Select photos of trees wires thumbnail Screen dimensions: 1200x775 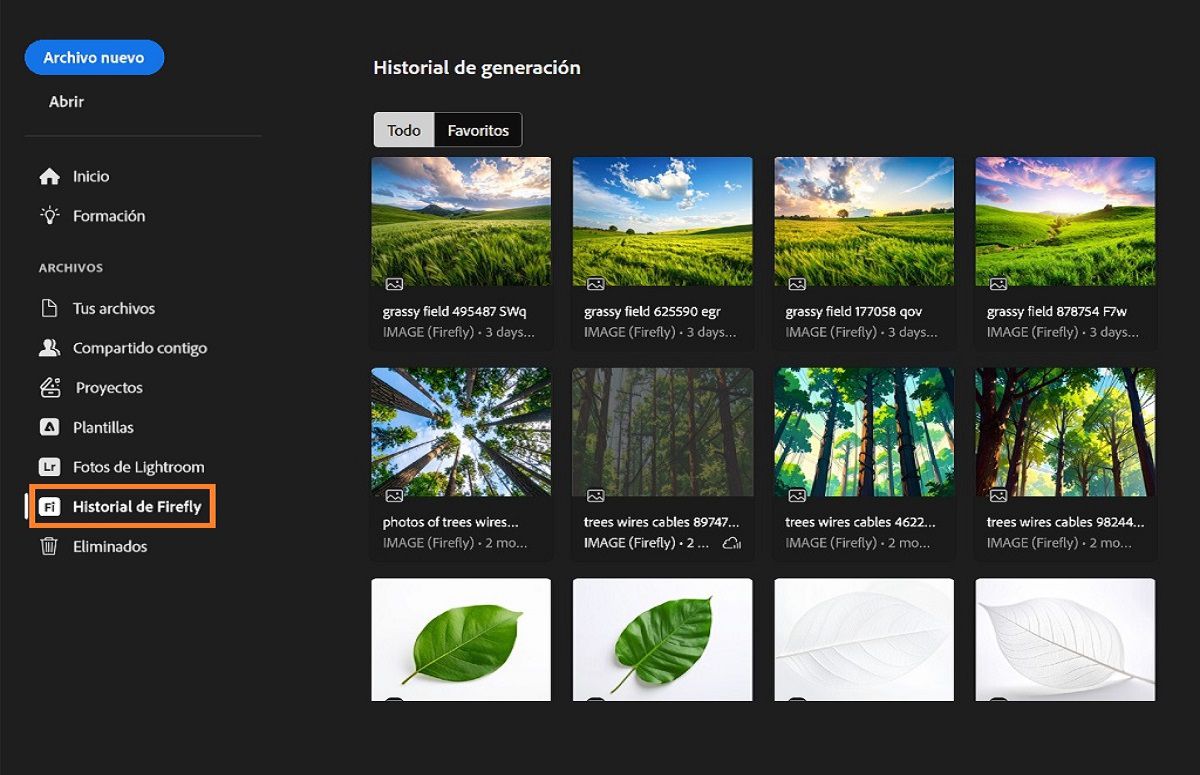[x=461, y=432]
